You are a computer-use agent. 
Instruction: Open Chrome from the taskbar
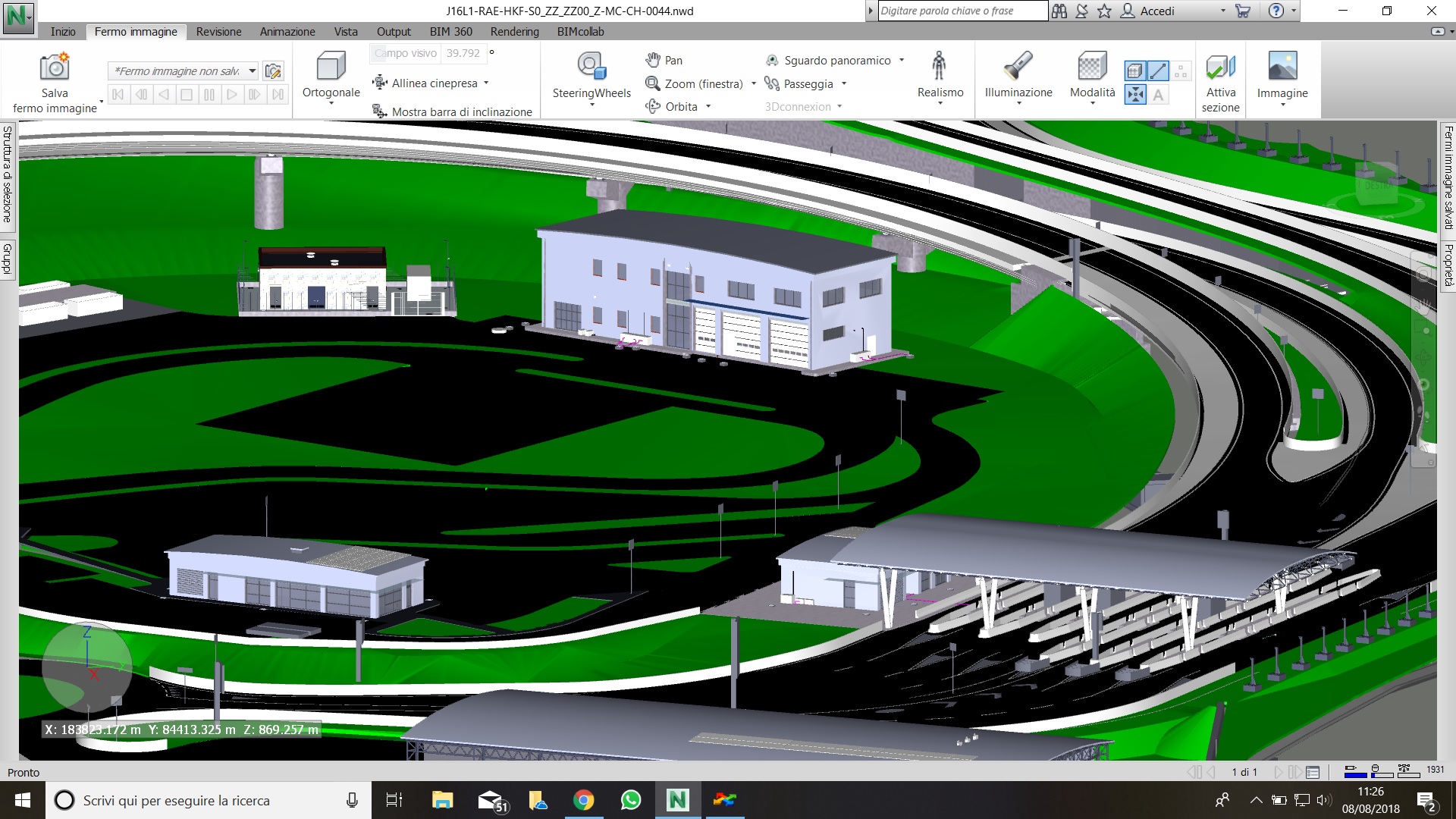(x=583, y=800)
